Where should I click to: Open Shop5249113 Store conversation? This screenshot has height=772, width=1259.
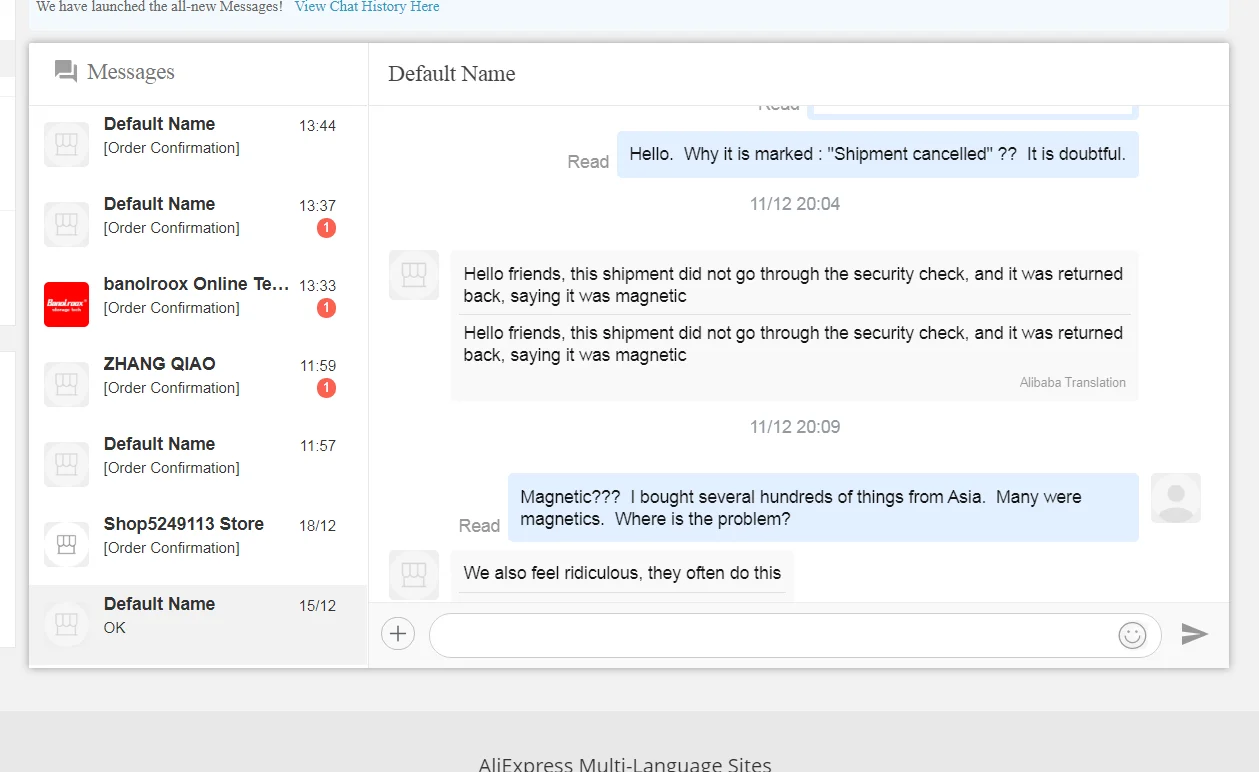pos(198,545)
